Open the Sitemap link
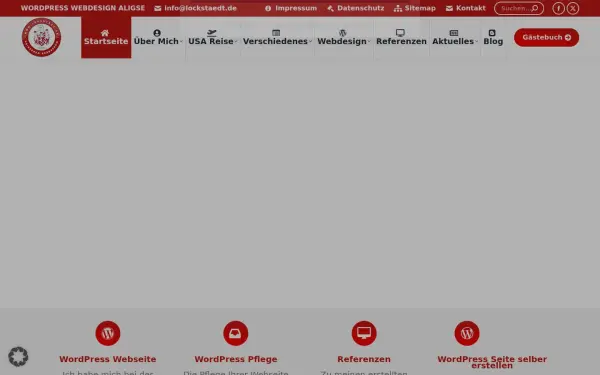 (420, 8)
